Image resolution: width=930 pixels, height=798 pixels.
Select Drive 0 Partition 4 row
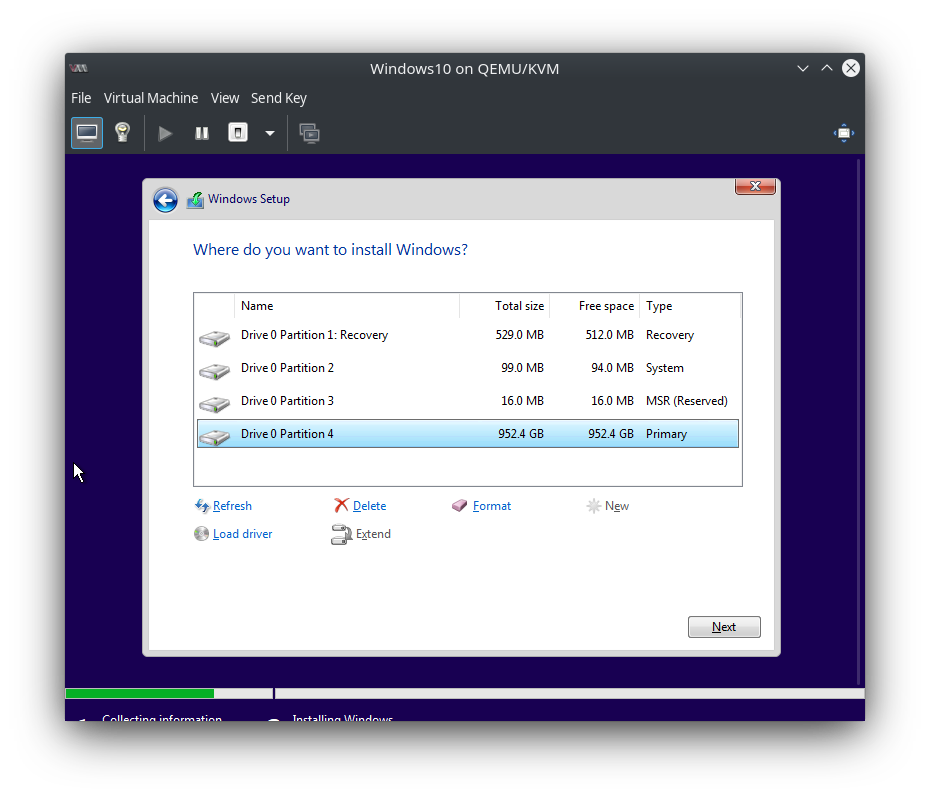[467, 434]
